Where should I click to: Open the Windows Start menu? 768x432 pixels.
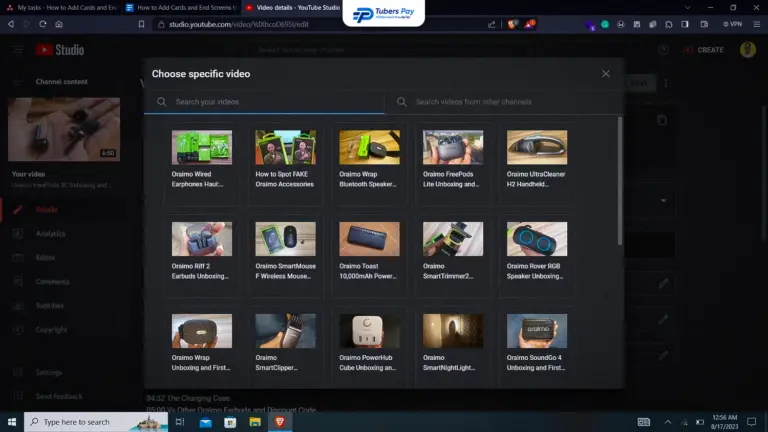(x=12, y=422)
